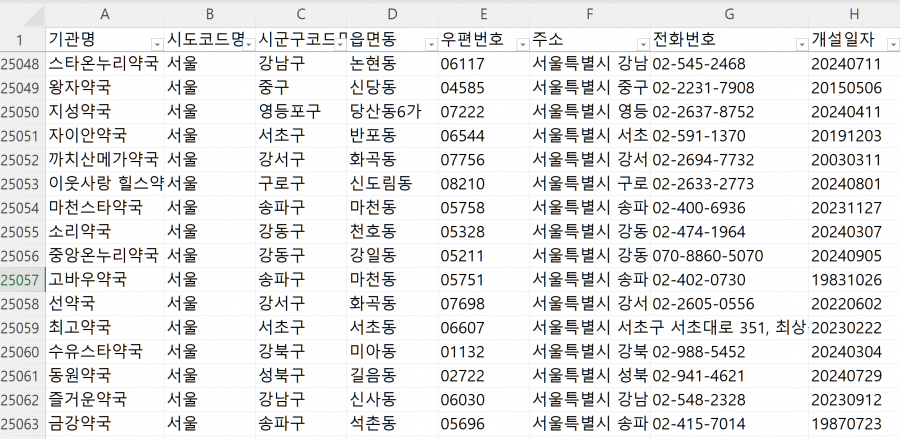Select cell containing 동원약국
The width and height of the screenshot is (900, 439).
point(104,375)
